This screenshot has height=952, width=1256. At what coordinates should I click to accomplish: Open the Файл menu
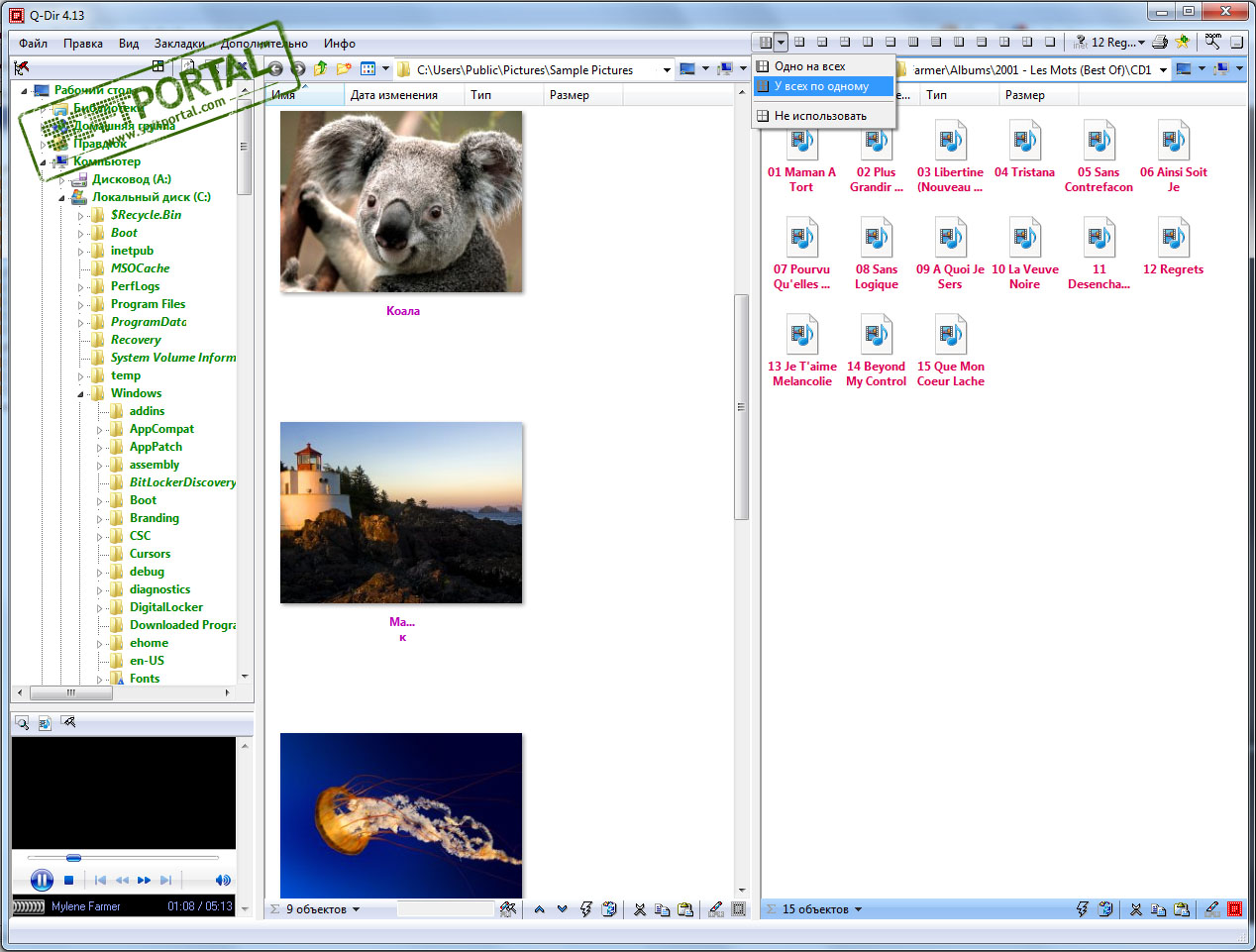click(34, 43)
